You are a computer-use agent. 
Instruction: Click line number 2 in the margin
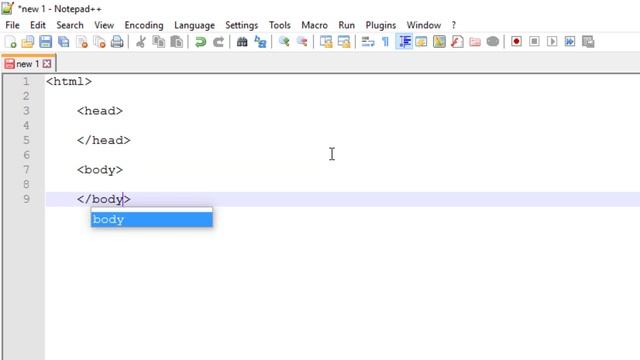point(26,96)
